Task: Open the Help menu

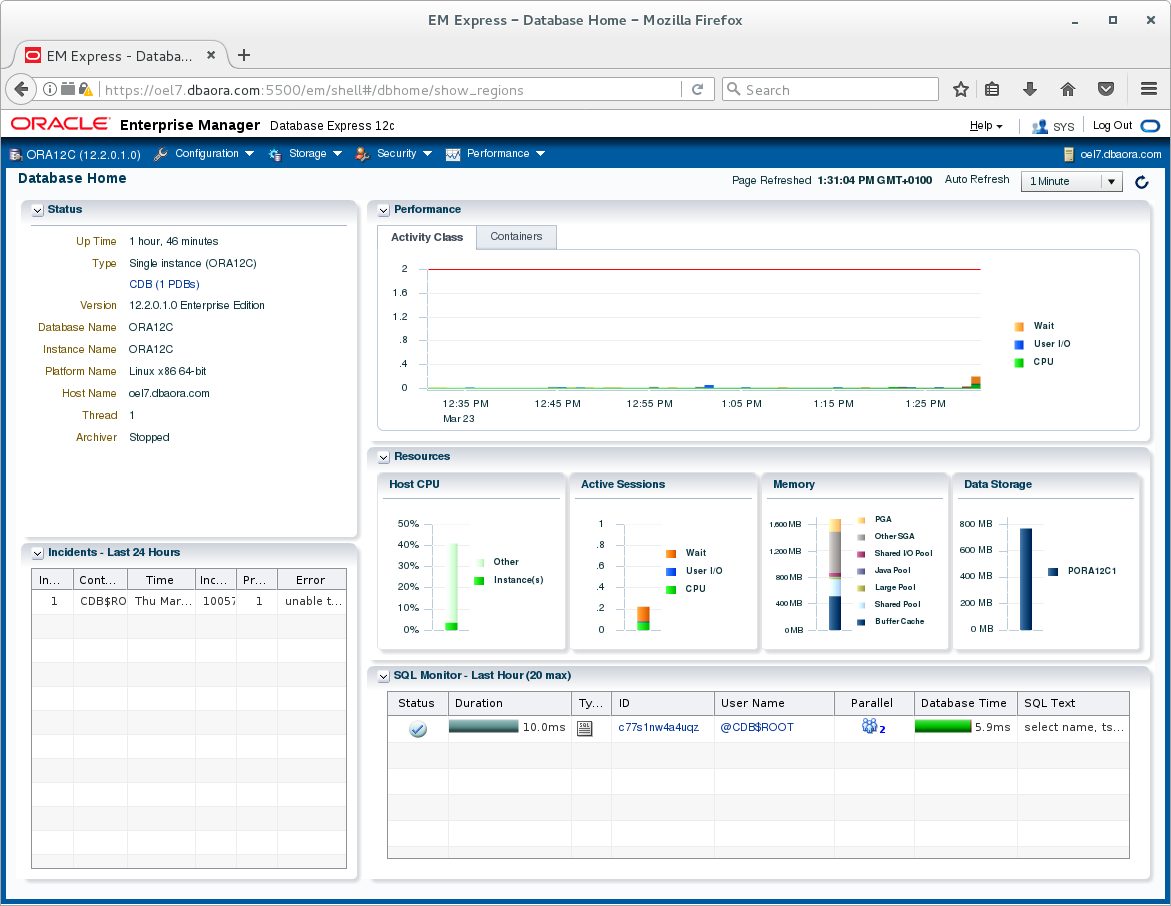Action: pos(986,125)
